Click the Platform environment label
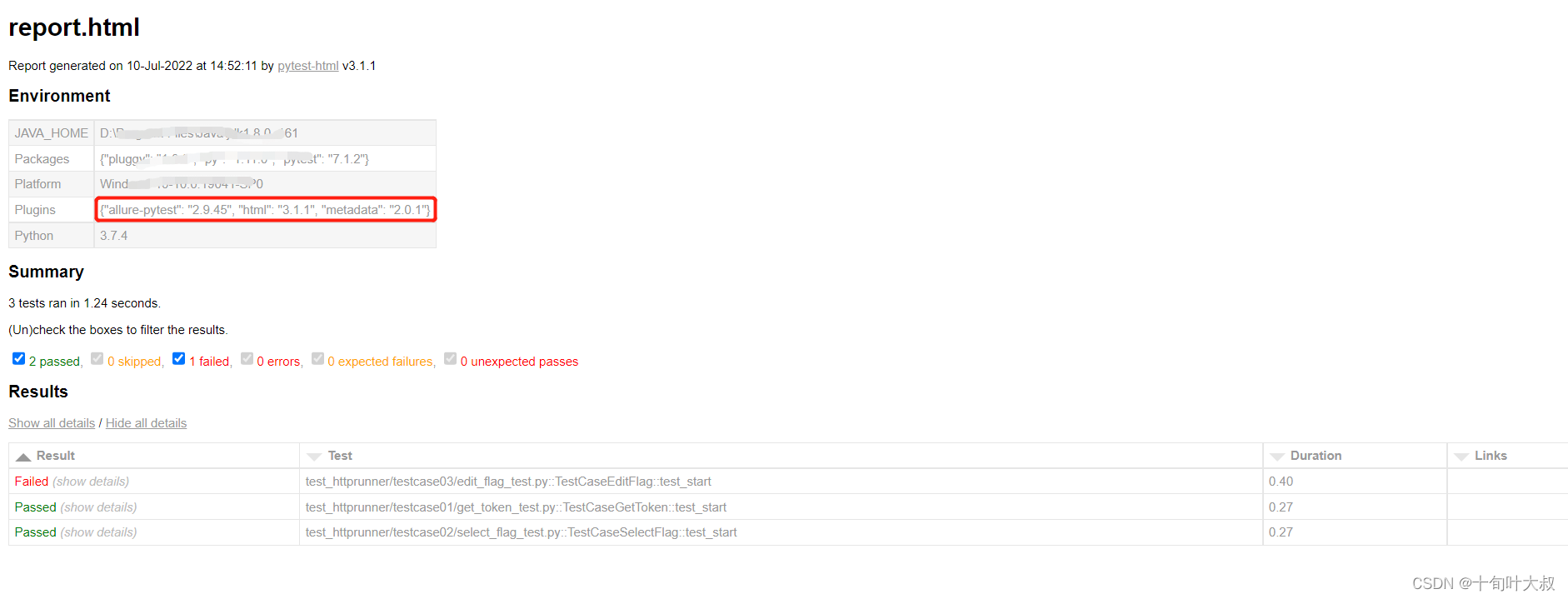 [37, 184]
